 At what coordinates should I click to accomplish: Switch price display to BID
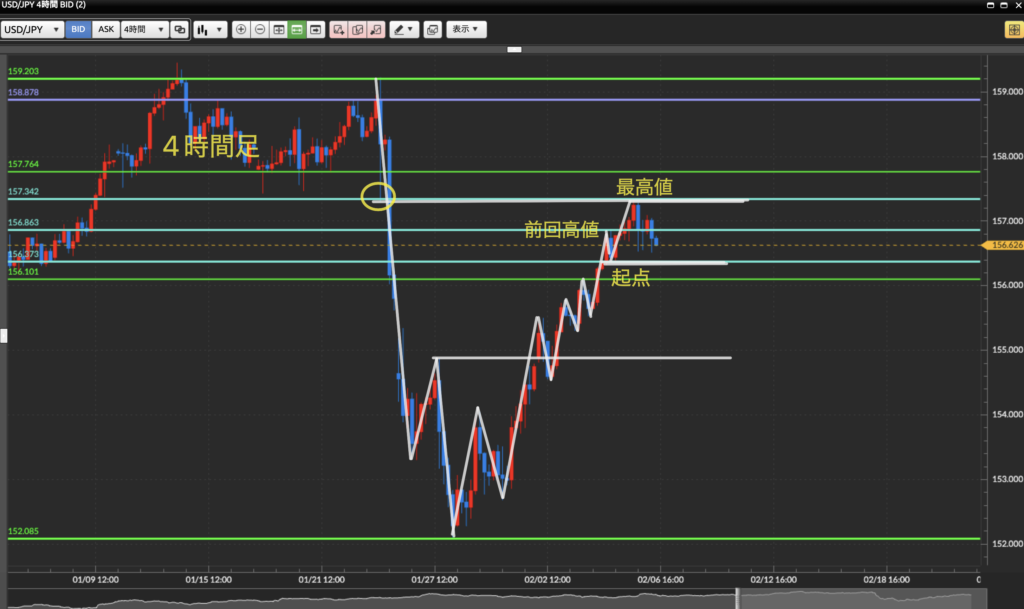tap(78, 30)
